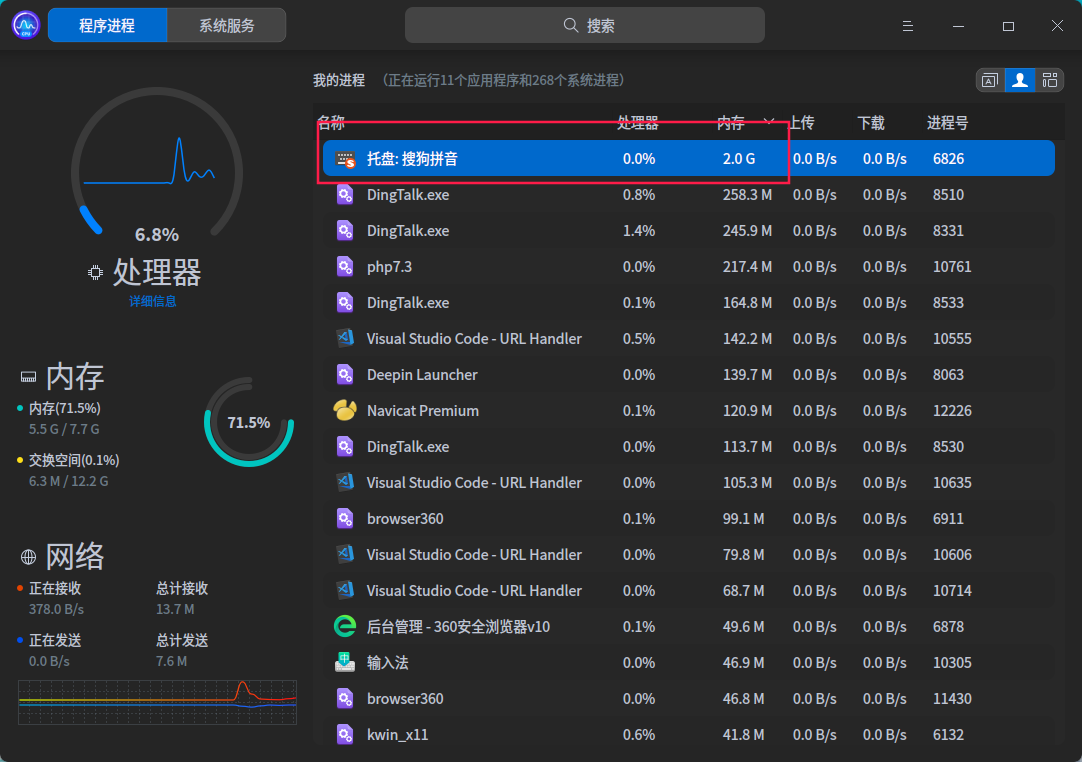The width and height of the screenshot is (1082, 762).
Task: Select the My Processes user filter icon
Action: click(1019, 80)
